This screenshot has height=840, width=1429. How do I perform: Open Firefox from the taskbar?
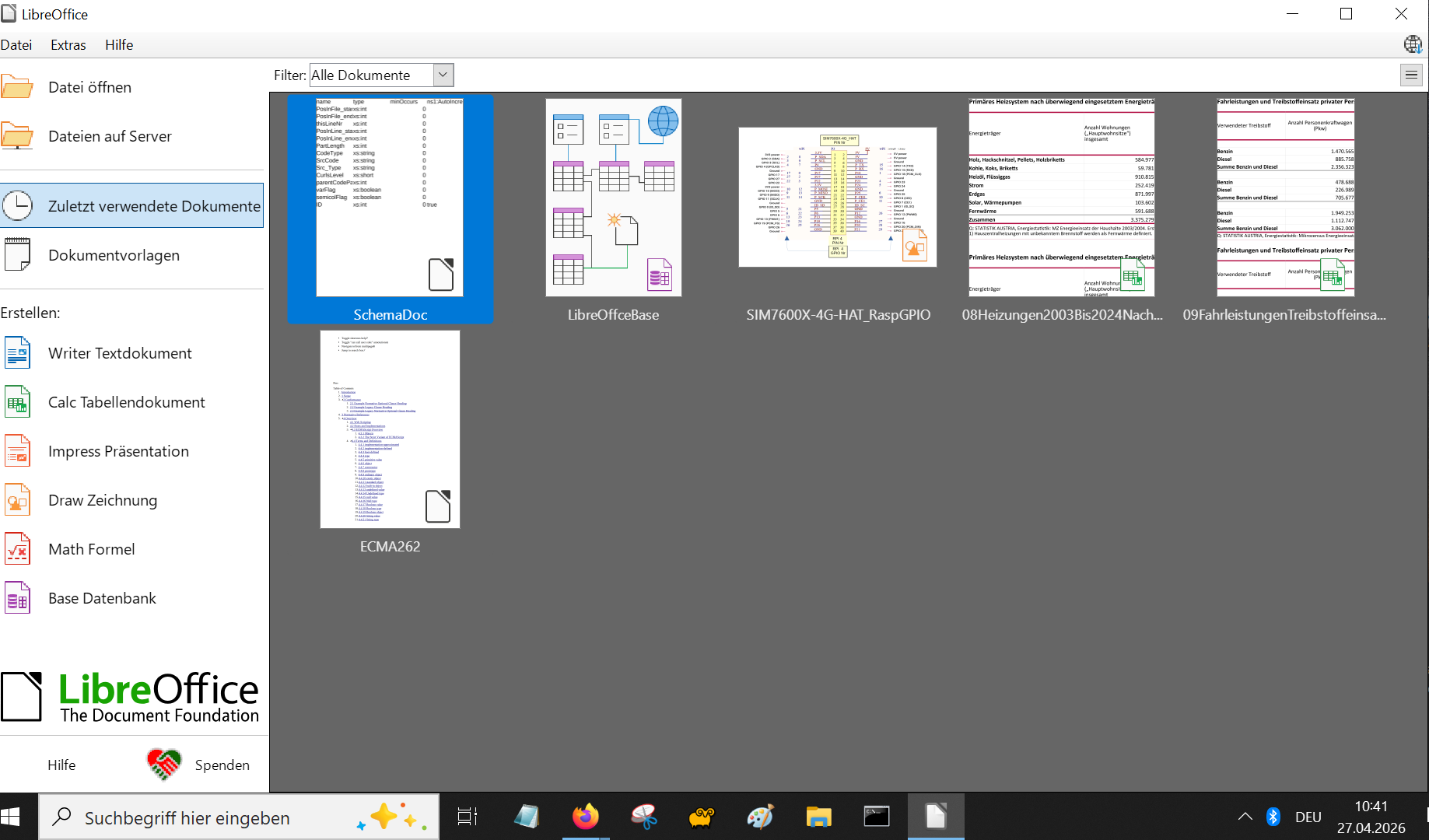(x=586, y=817)
